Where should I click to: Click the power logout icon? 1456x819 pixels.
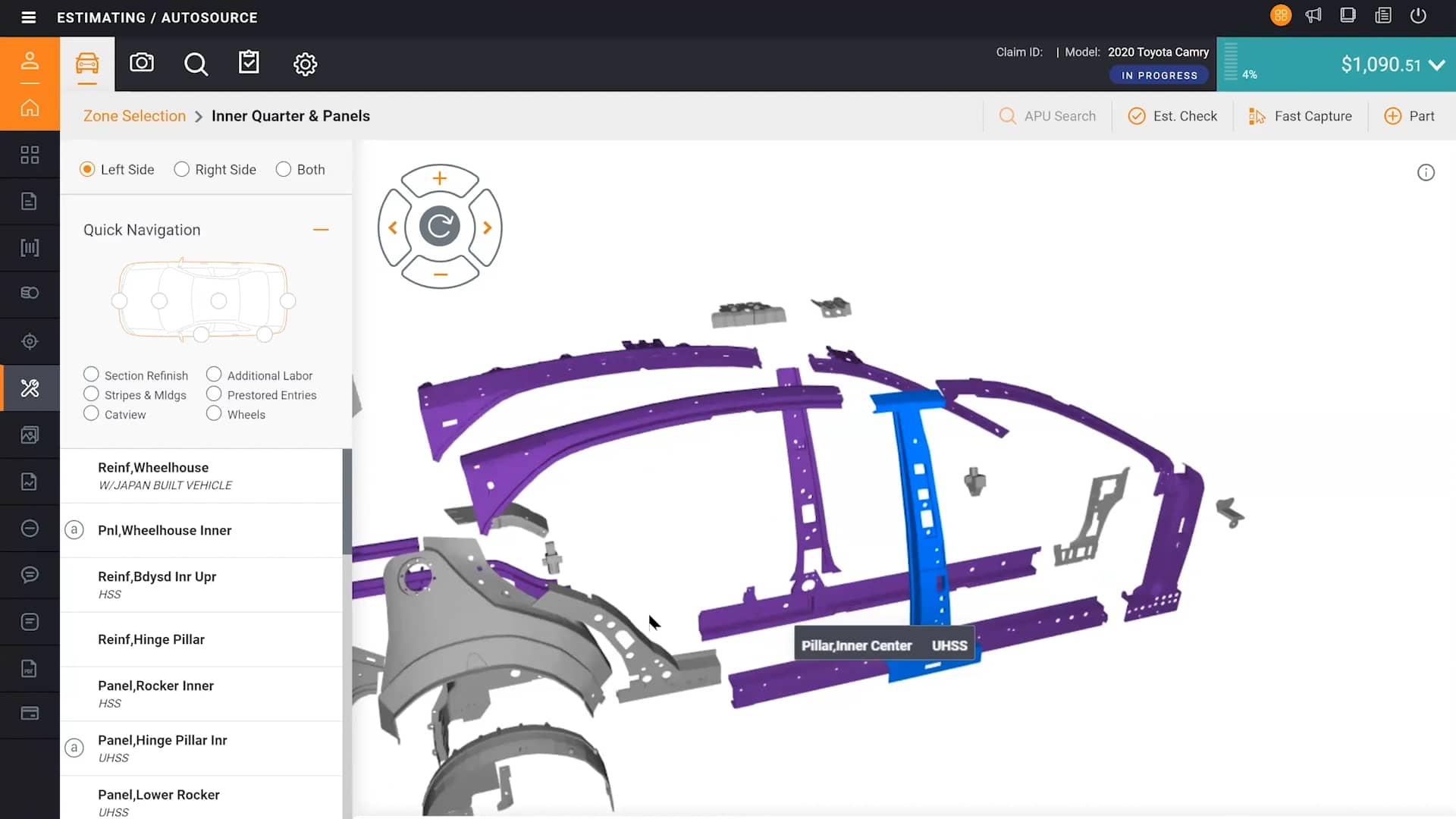click(1418, 16)
